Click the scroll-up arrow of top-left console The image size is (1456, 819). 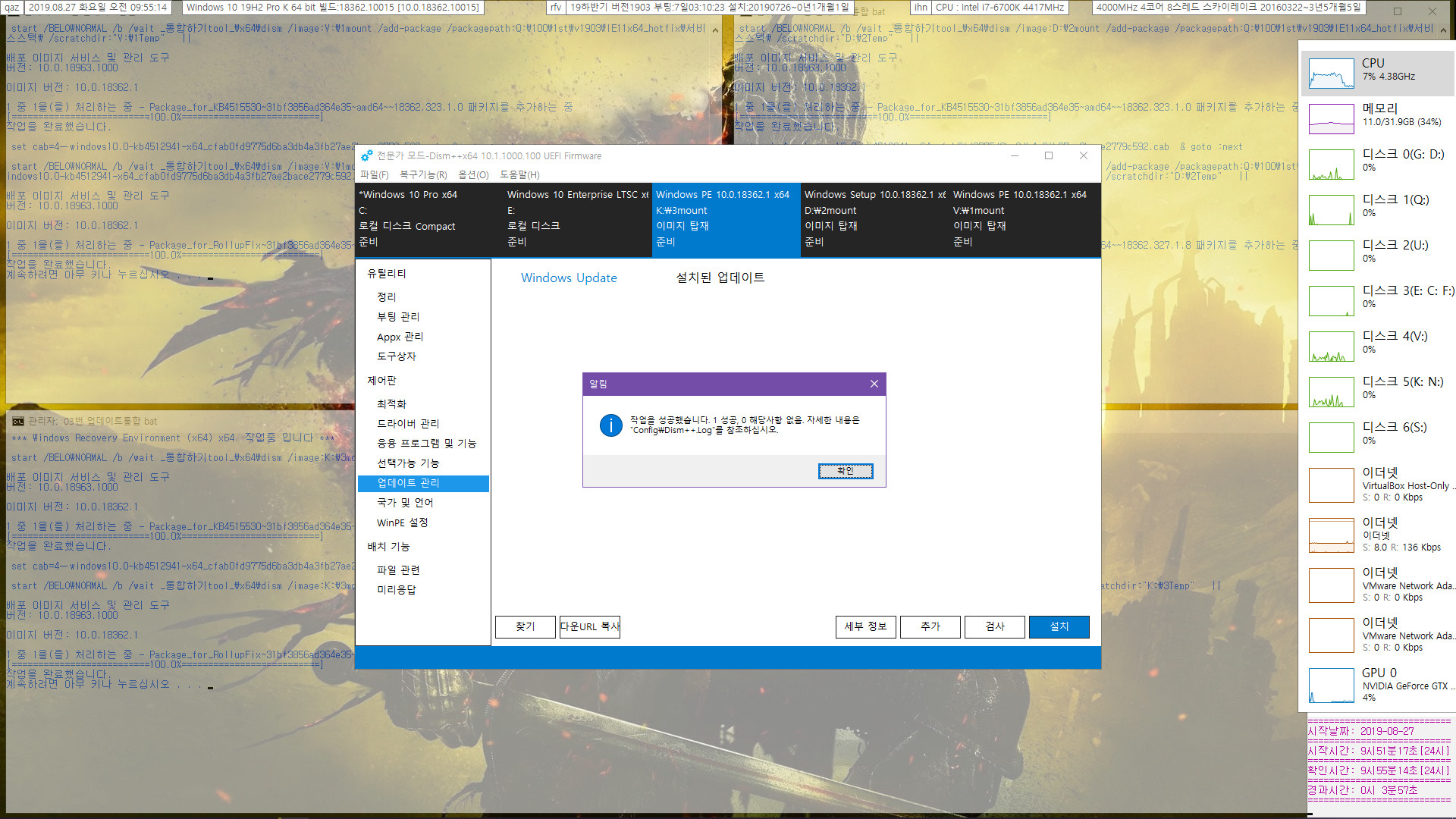pyautogui.click(x=715, y=31)
